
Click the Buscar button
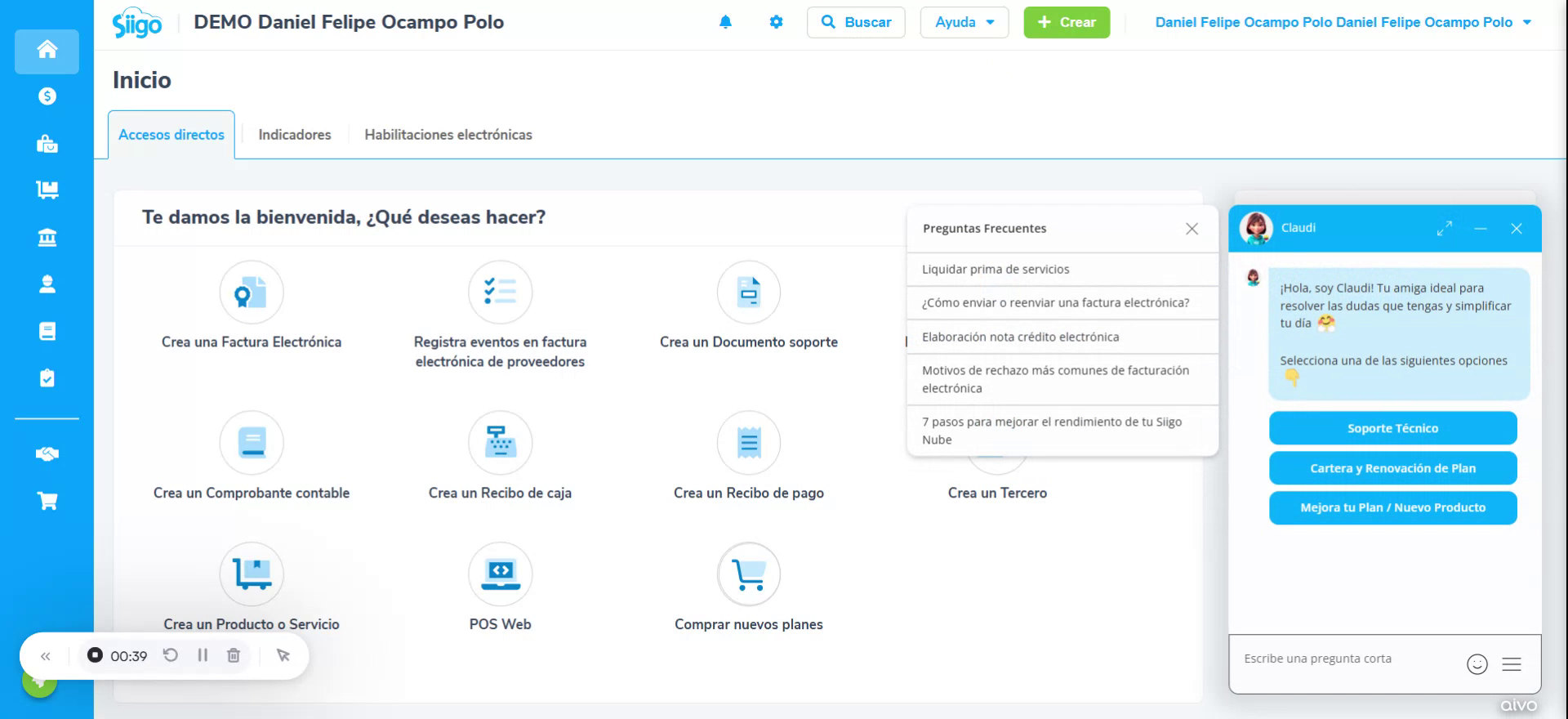856,22
